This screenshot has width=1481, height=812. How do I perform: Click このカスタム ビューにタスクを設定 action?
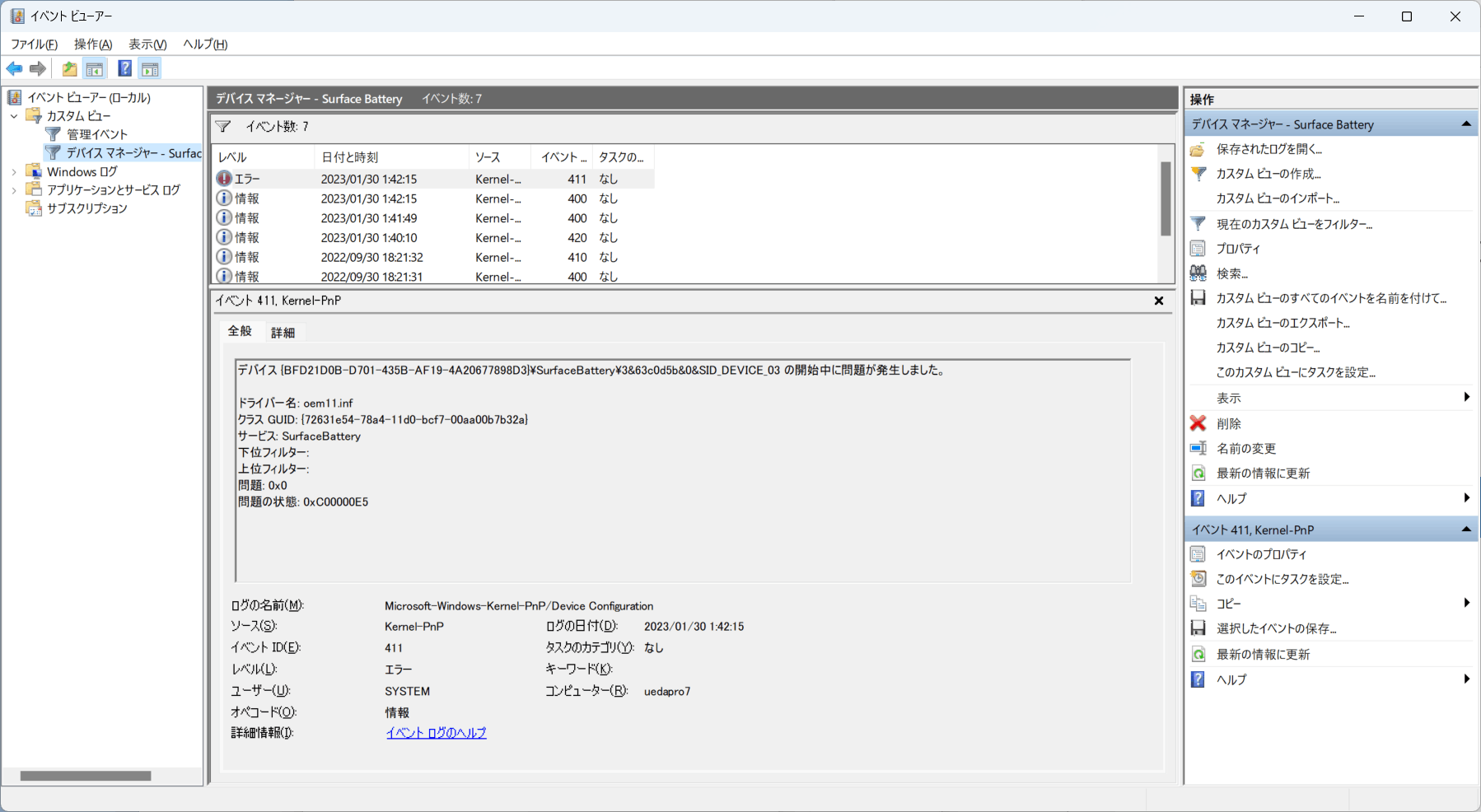coord(1296,372)
